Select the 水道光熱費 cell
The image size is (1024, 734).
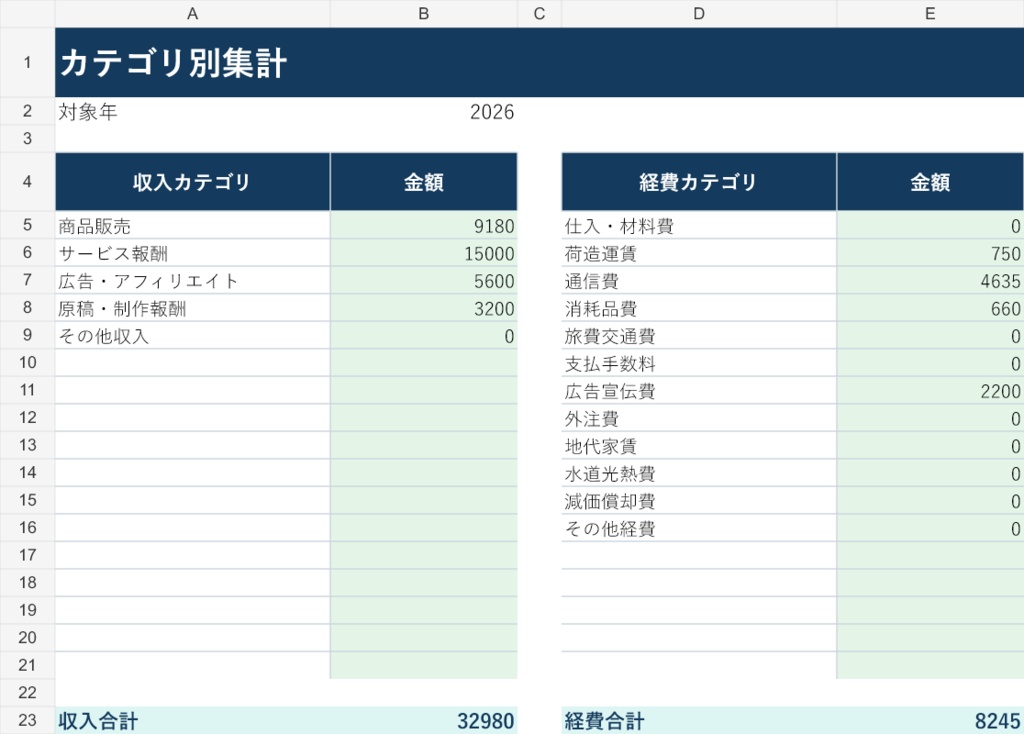(699, 472)
